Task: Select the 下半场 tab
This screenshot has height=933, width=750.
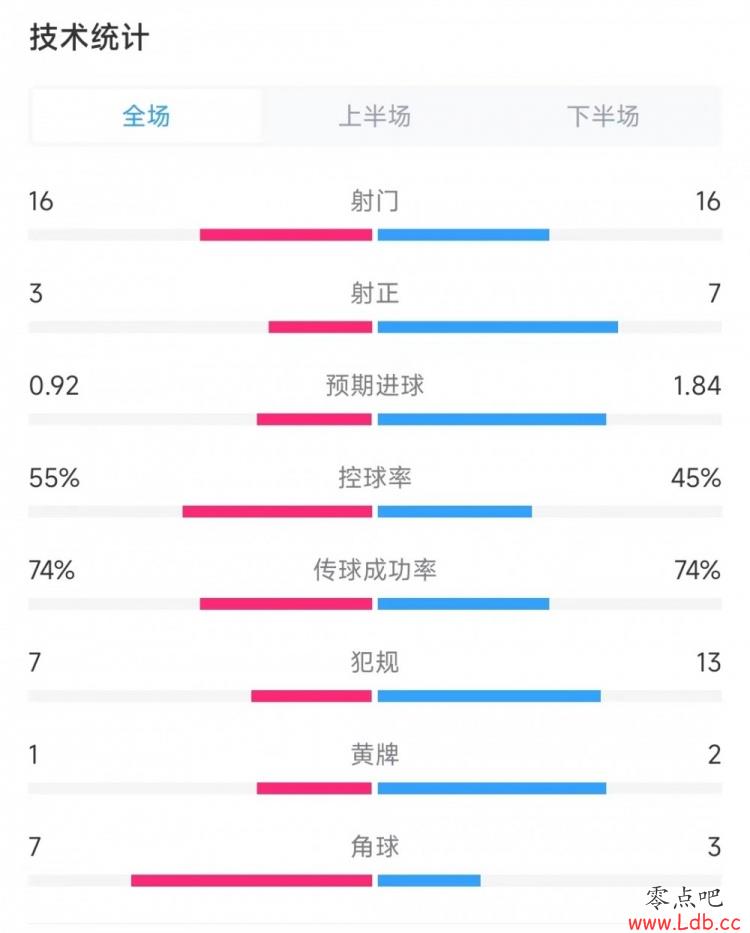Action: click(x=603, y=116)
